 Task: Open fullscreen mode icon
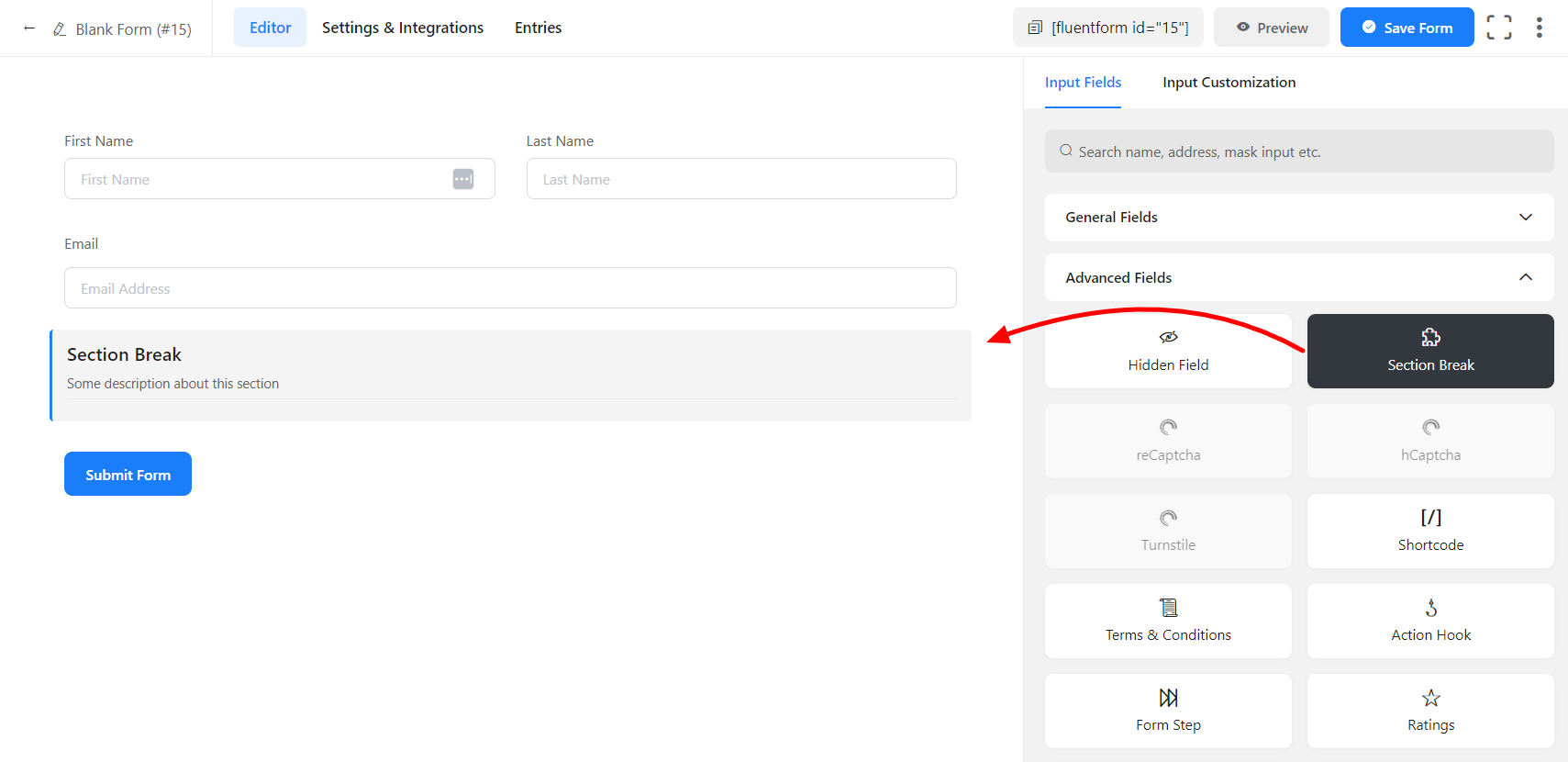click(1498, 28)
